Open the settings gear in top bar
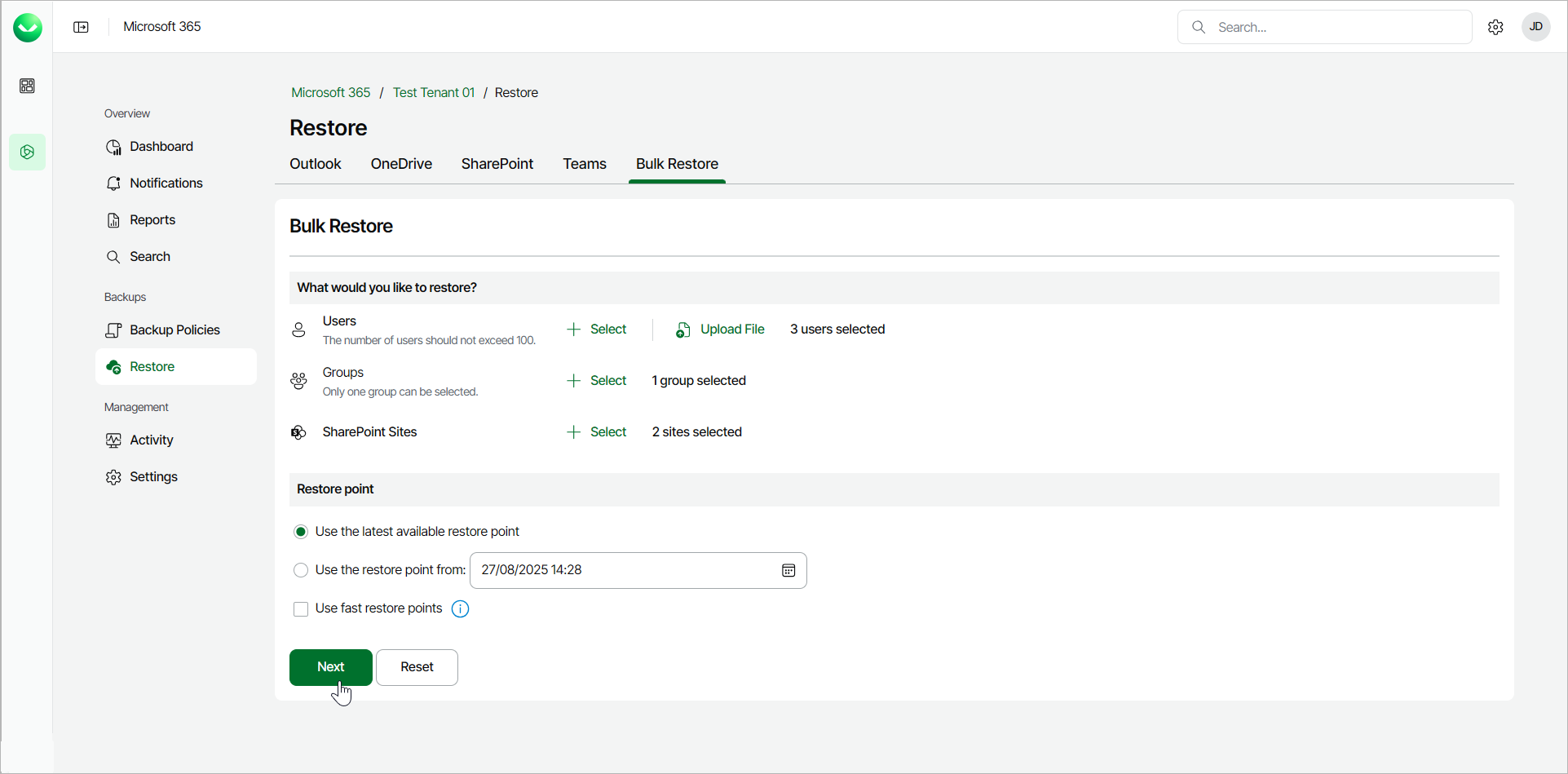The image size is (1568, 774). 1495,27
